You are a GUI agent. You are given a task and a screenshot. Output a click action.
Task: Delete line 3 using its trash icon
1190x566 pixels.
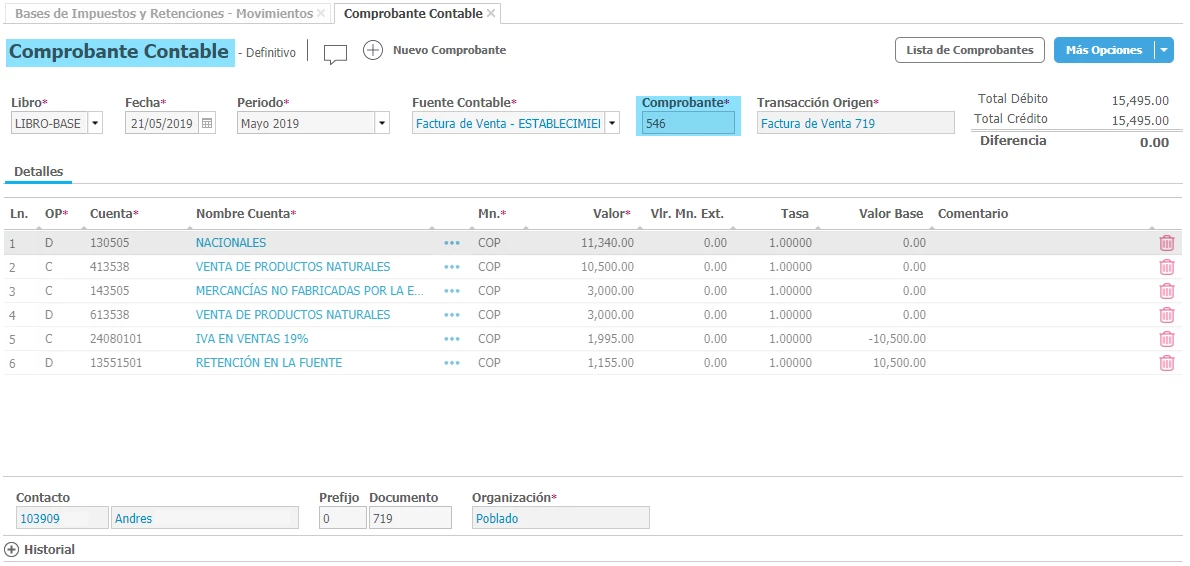pos(1166,291)
